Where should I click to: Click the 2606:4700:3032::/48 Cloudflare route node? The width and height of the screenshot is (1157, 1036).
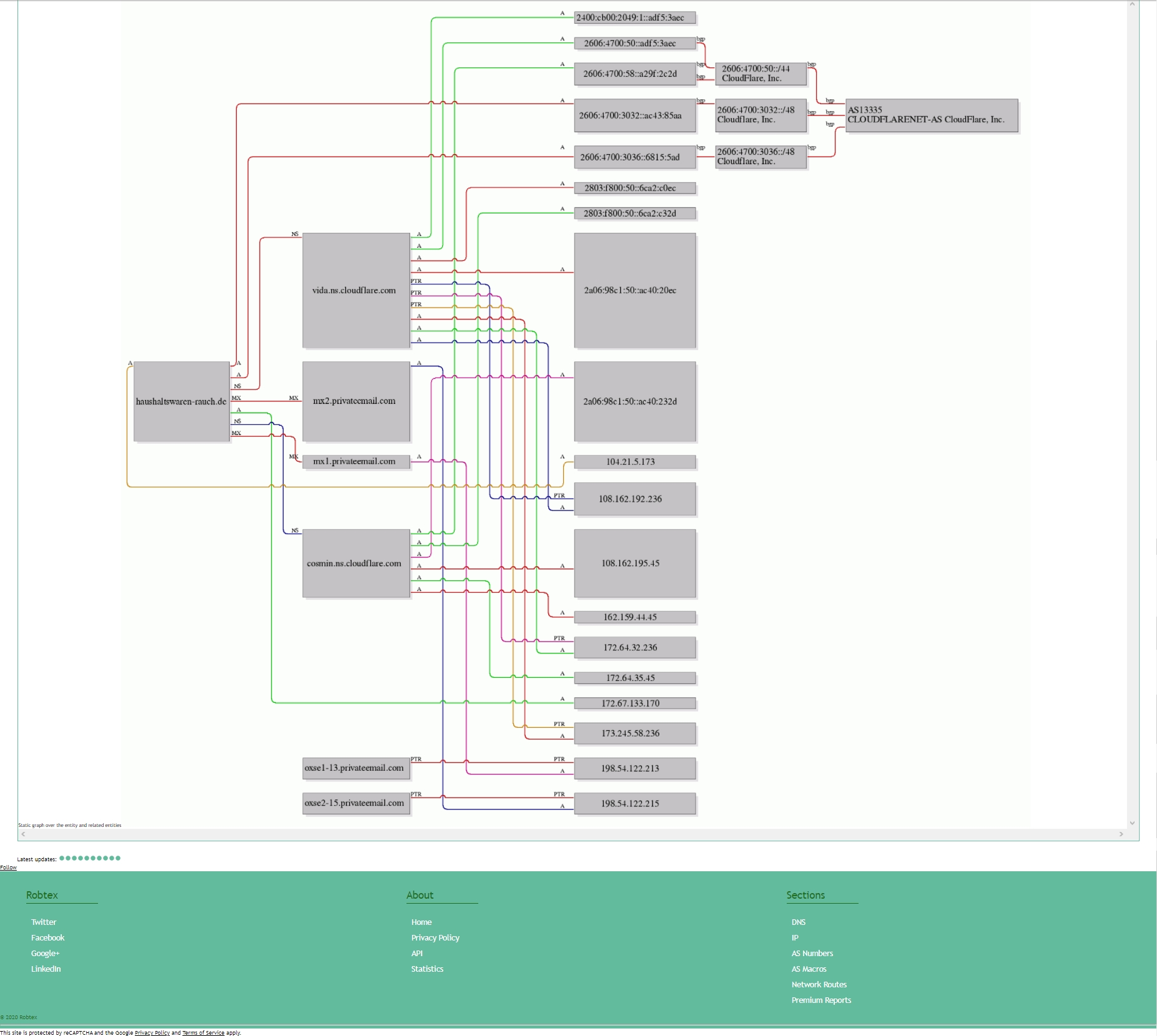(x=761, y=115)
